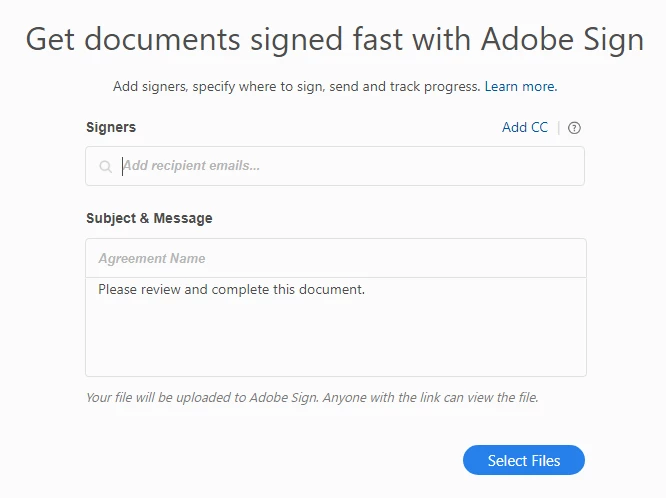Click the default message text line
The image size is (666, 498).
point(232,290)
